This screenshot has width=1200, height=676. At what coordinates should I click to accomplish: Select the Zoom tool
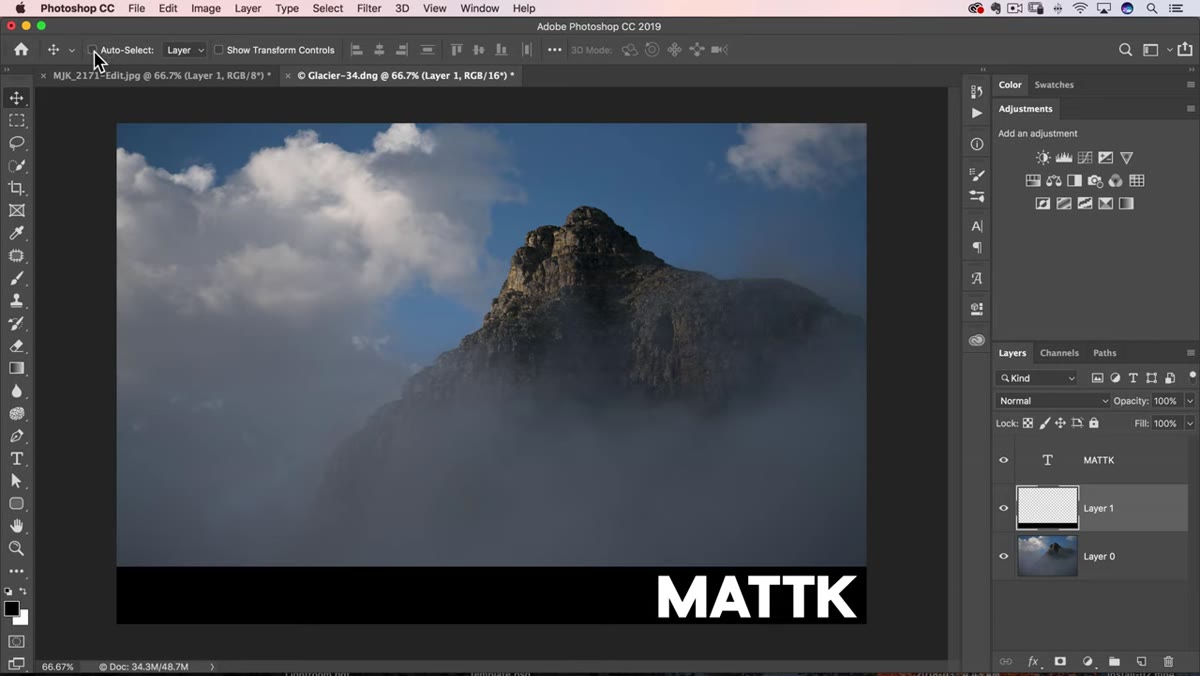16,548
